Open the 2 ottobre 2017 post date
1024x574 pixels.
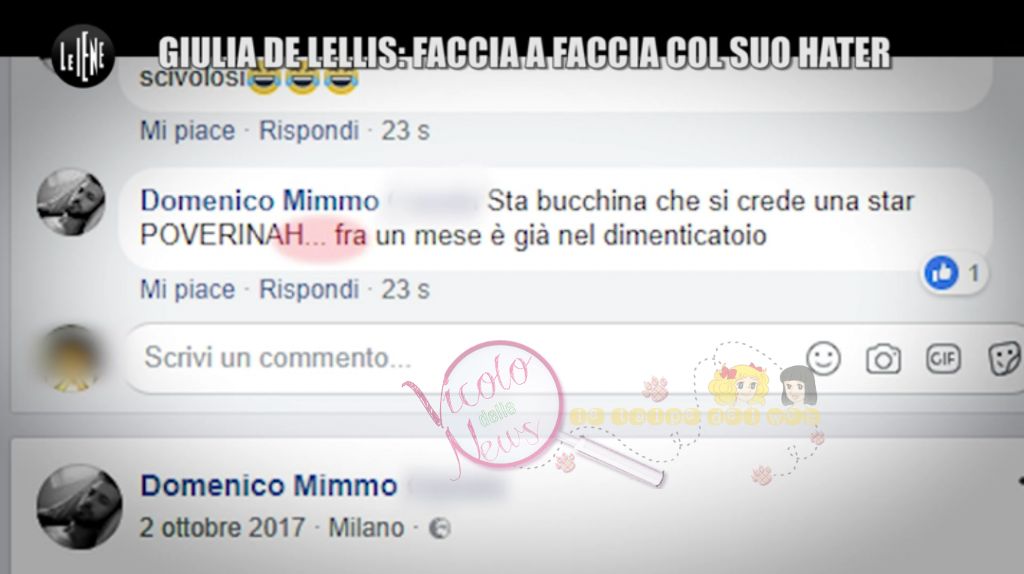point(222,528)
